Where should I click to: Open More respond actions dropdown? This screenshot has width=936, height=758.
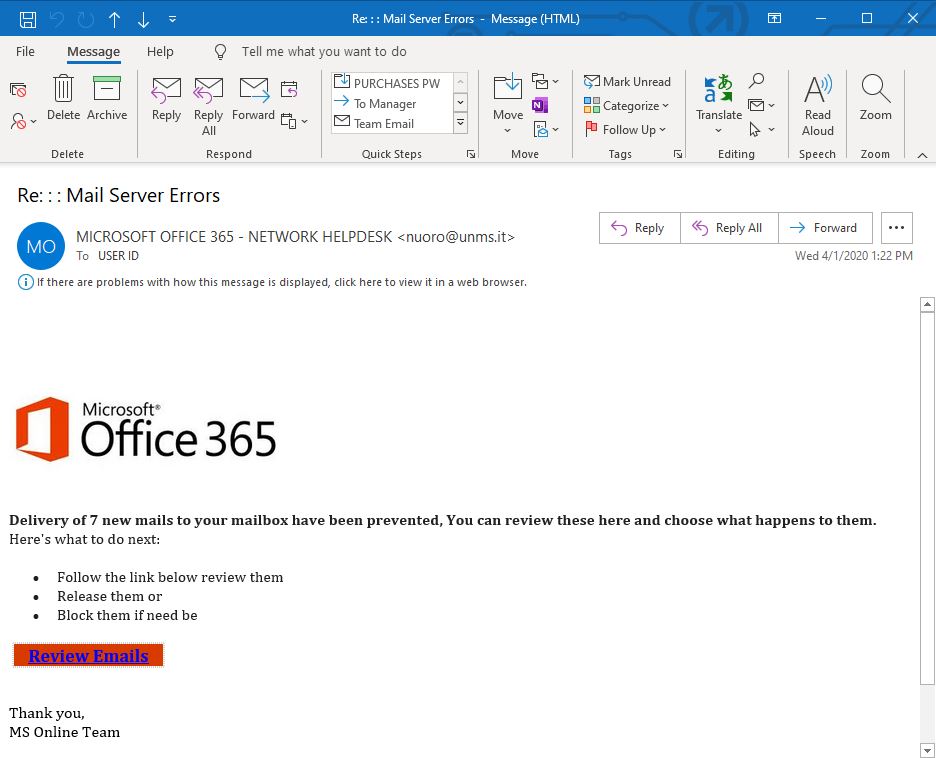coord(294,121)
